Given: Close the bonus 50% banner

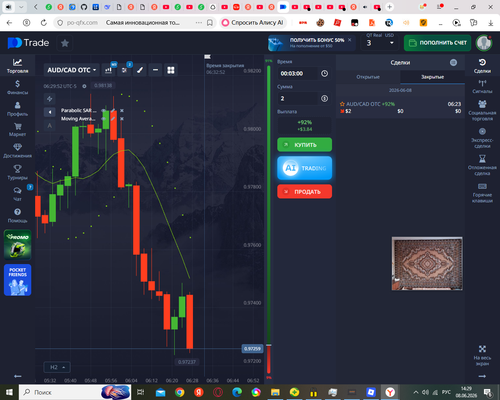Looking at the screenshot, I should (350, 40).
